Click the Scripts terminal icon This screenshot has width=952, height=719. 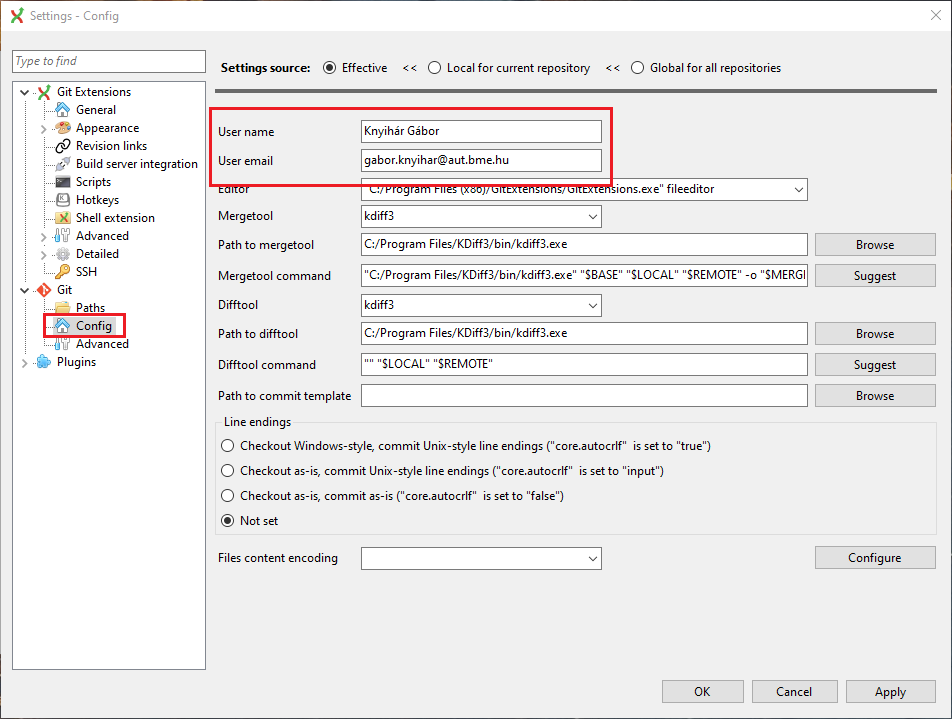(x=63, y=182)
